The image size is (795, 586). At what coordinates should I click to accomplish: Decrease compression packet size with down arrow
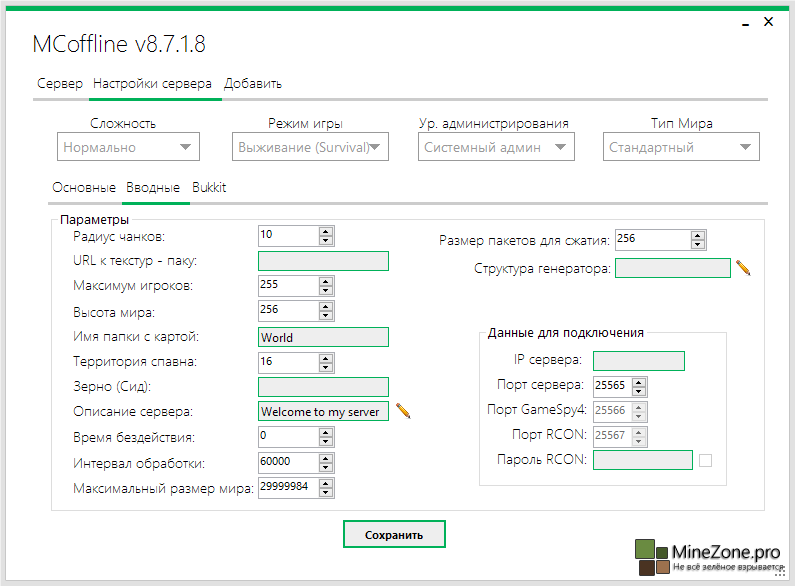(x=698, y=243)
